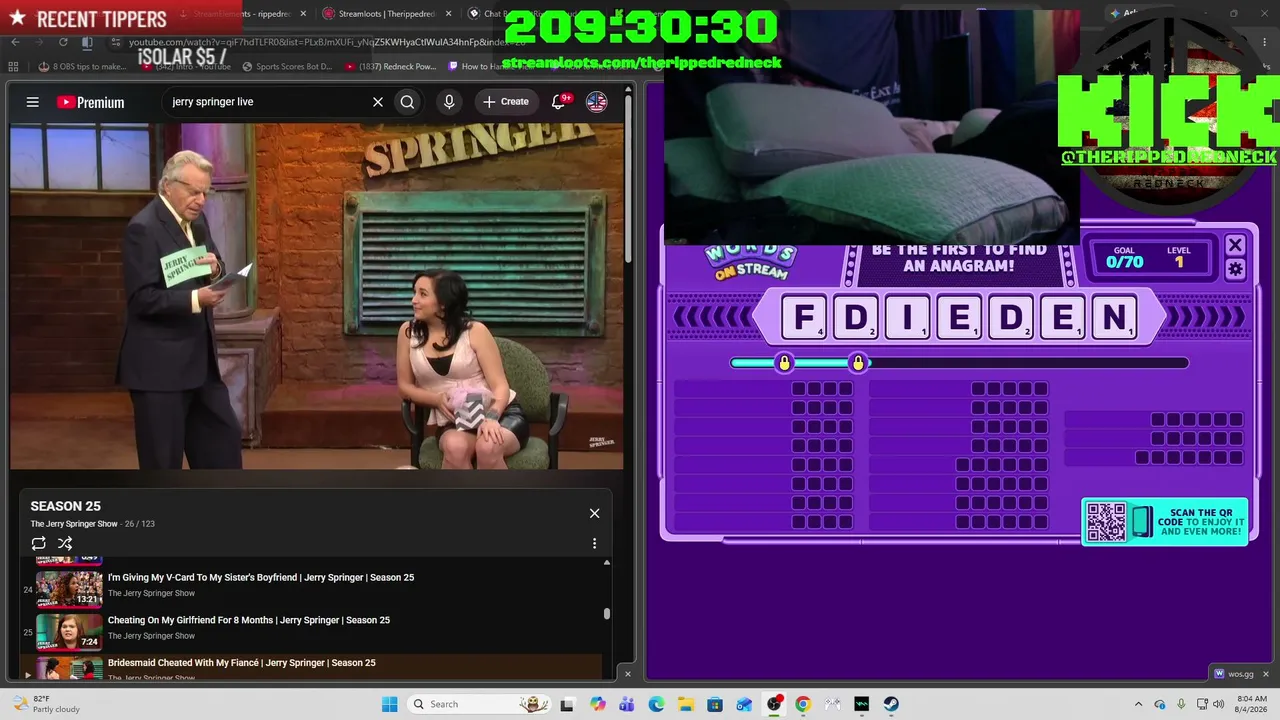1280x720 pixels.
Task: Close the small panel below the playlist
Action: (628, 674)
